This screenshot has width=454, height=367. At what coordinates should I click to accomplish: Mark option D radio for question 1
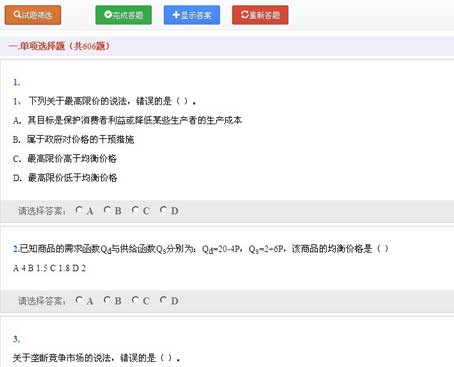coord(163,210)
